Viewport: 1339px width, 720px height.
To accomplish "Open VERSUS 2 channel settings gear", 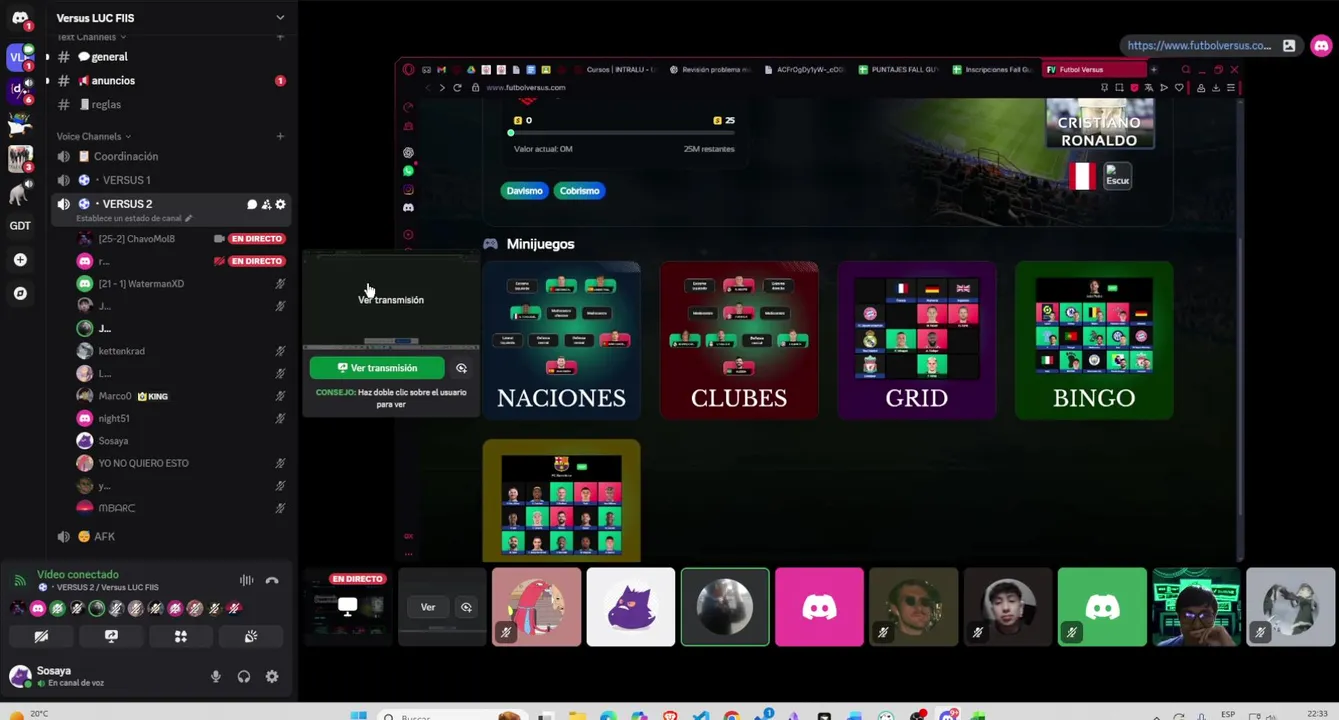I will tap(280, 204).
